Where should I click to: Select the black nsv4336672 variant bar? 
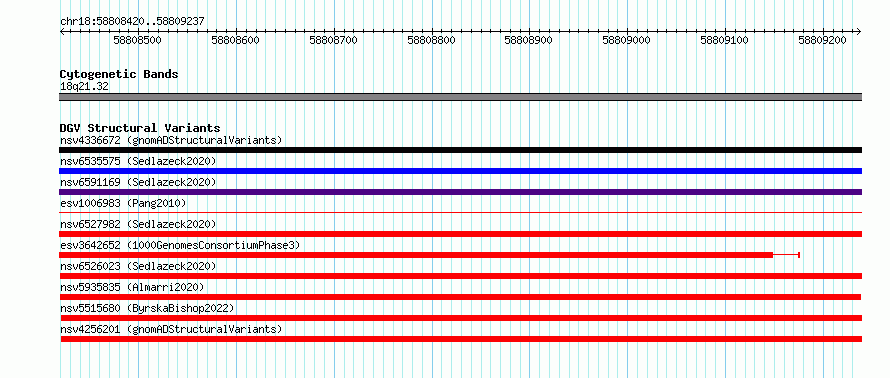pyautogui.click(x=460, y=150)
